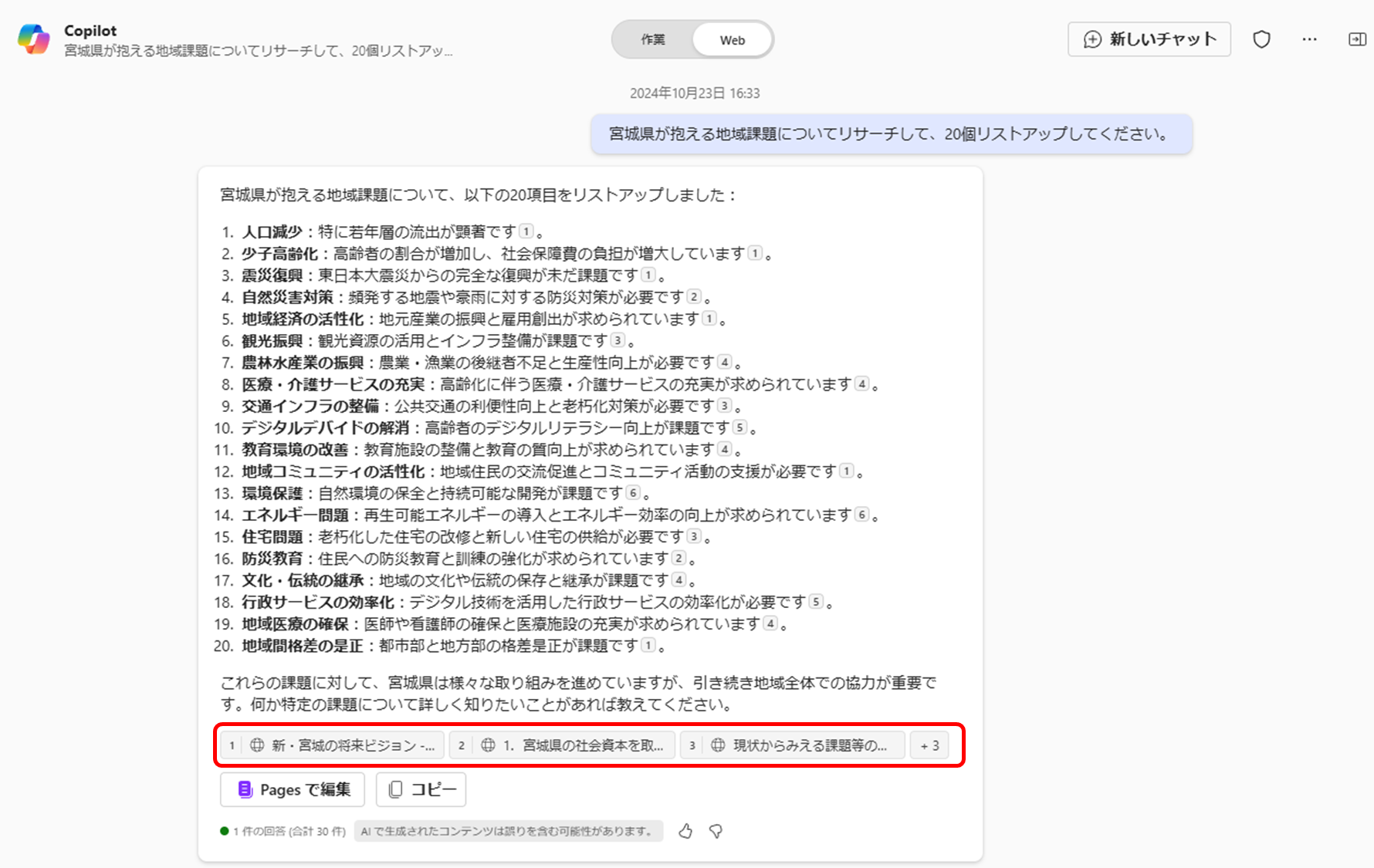Open citation 1 after 地域間格差の是正 line
The image size is (1374, 868).
(648, 644)
